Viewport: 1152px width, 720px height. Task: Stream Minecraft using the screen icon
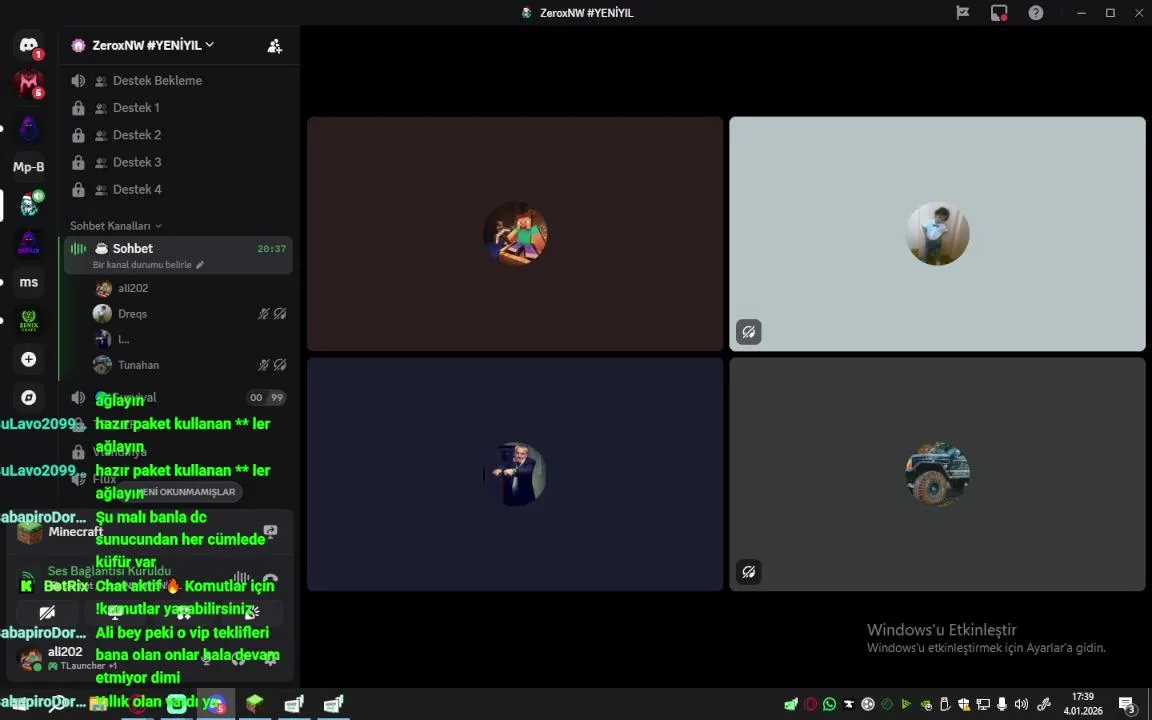tap(270, 531)
